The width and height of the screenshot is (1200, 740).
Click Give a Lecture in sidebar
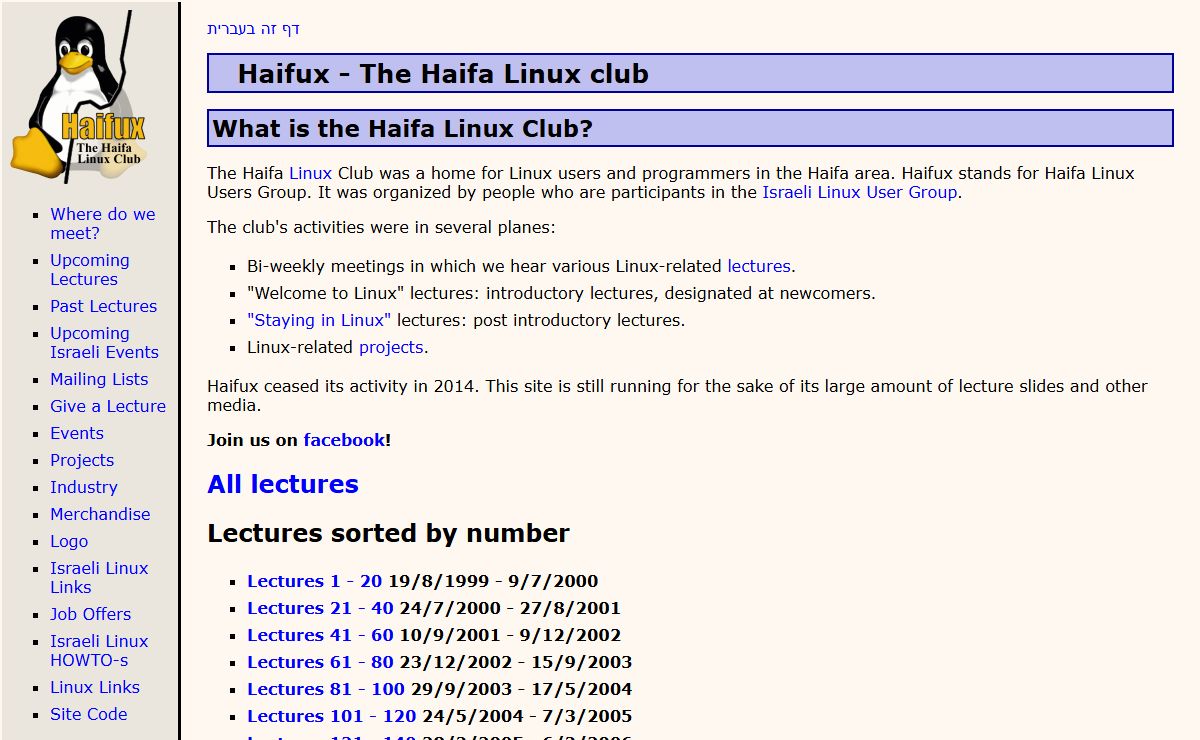[108, 406]
